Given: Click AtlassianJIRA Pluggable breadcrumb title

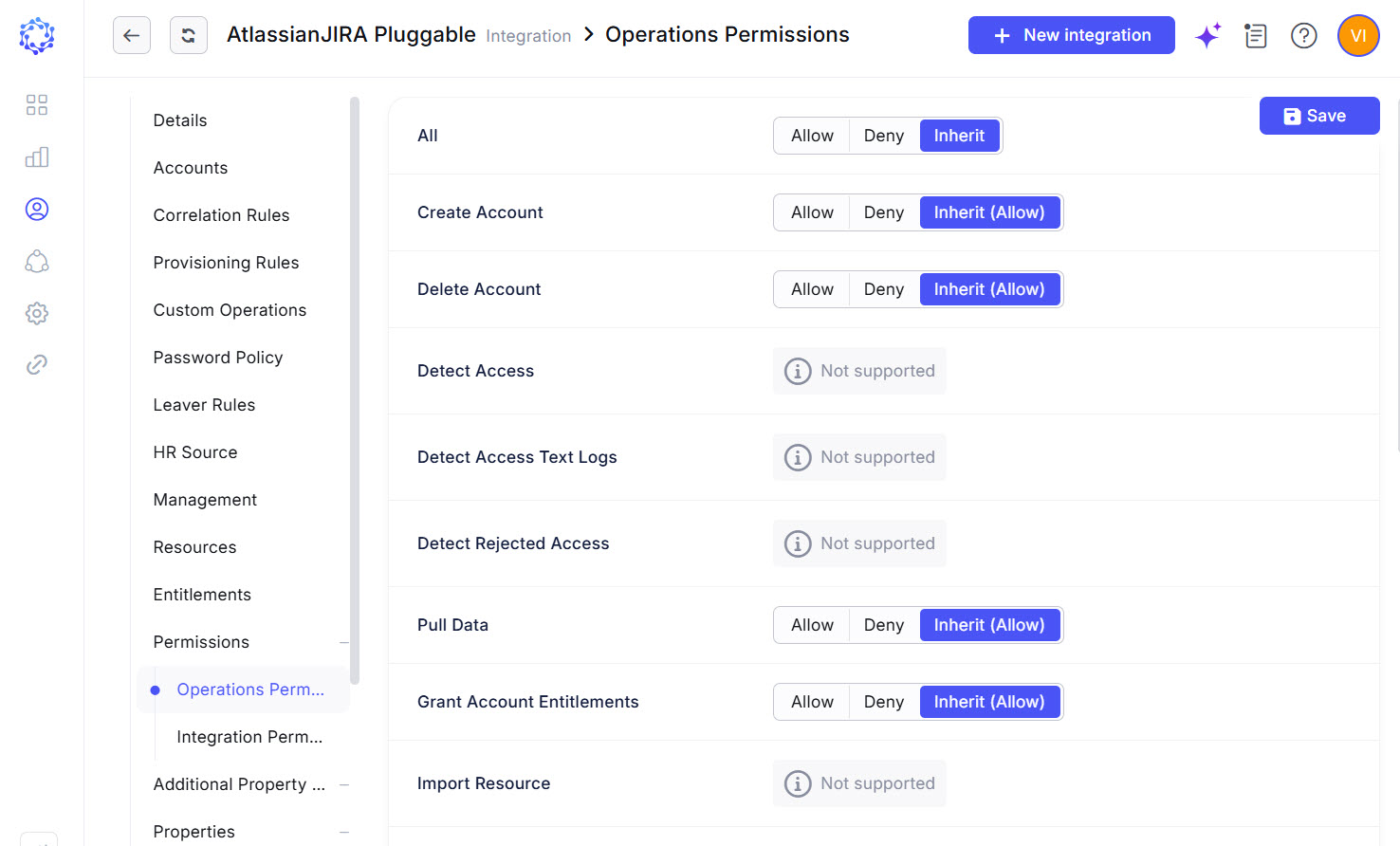Looking at the screenshot, I should pyautogui.click(x=351, y=34).
